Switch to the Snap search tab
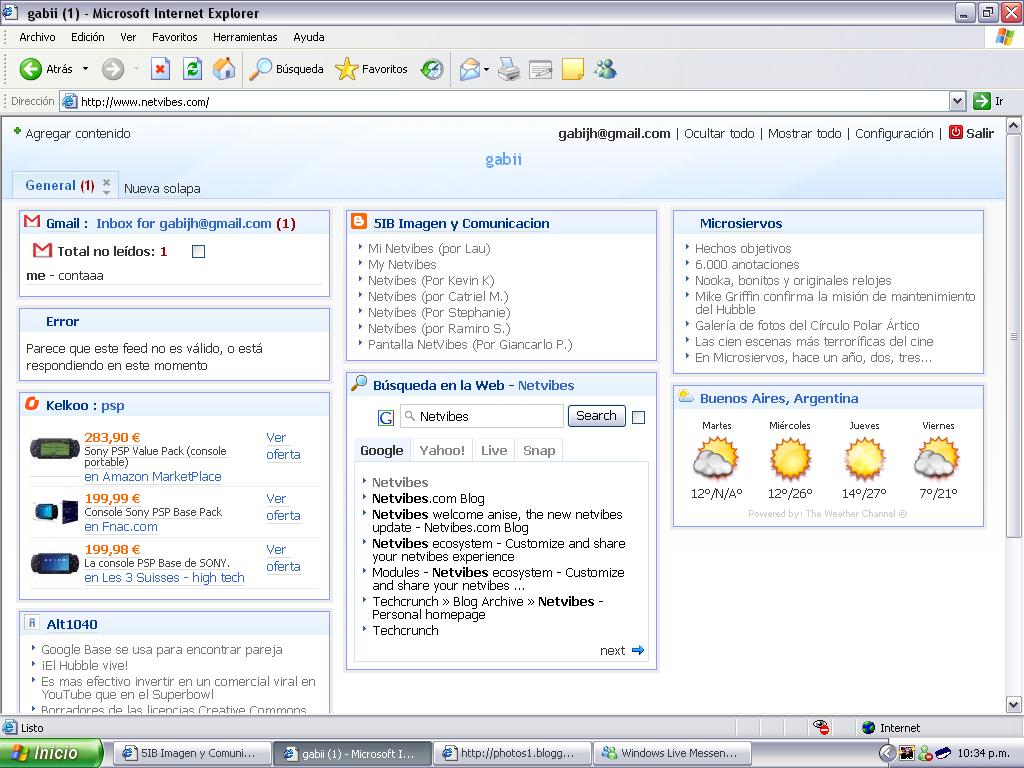The width and height of the screenshot is (1024, 768). pos(539,450)
